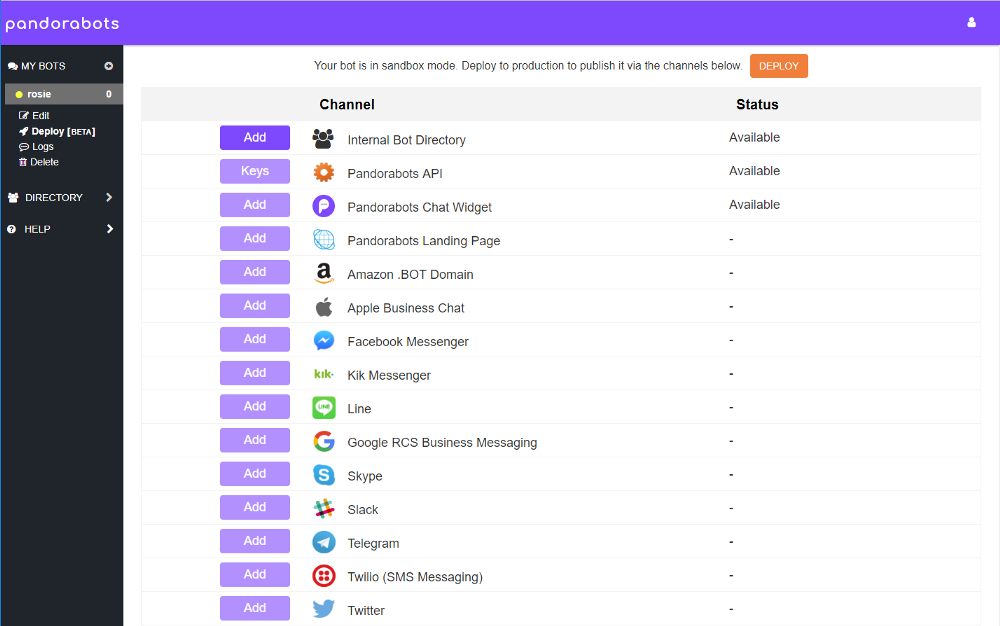1000x626 pixels.
Task: Add the Line channel
Action: pos(255,406)
